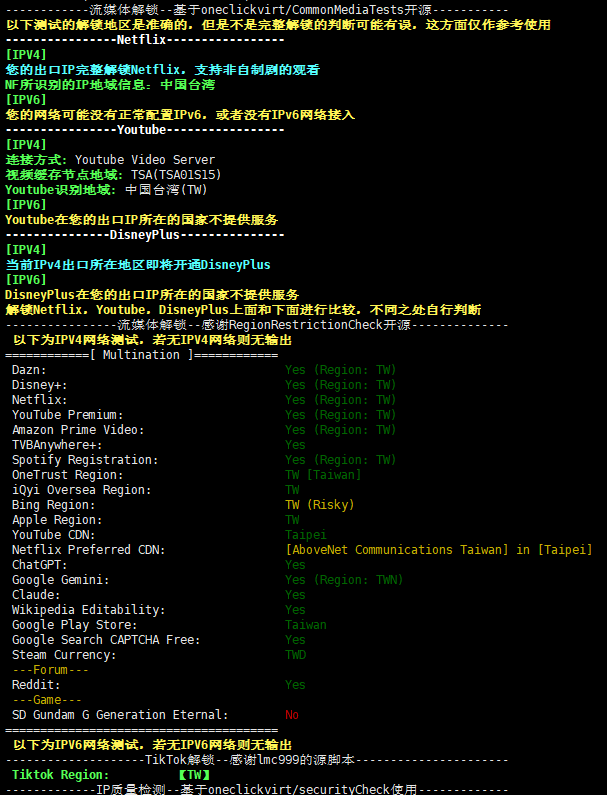Click the 【TW】 Tiktok region value

click(194, 775)
